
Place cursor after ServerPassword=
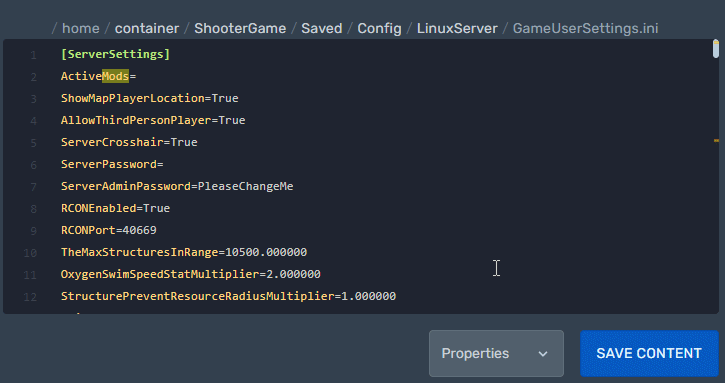point(164,164)
